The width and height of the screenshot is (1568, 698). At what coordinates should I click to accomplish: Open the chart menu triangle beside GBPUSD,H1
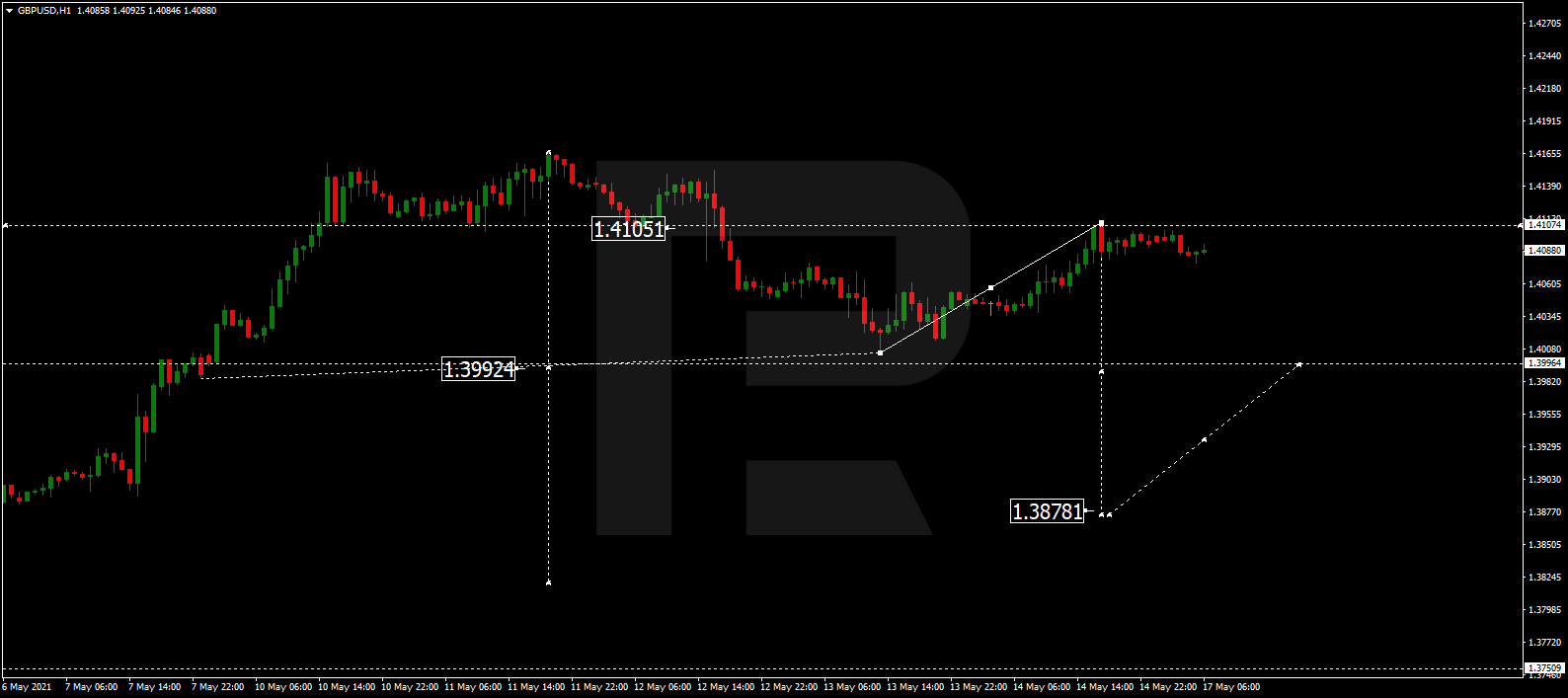9,11
